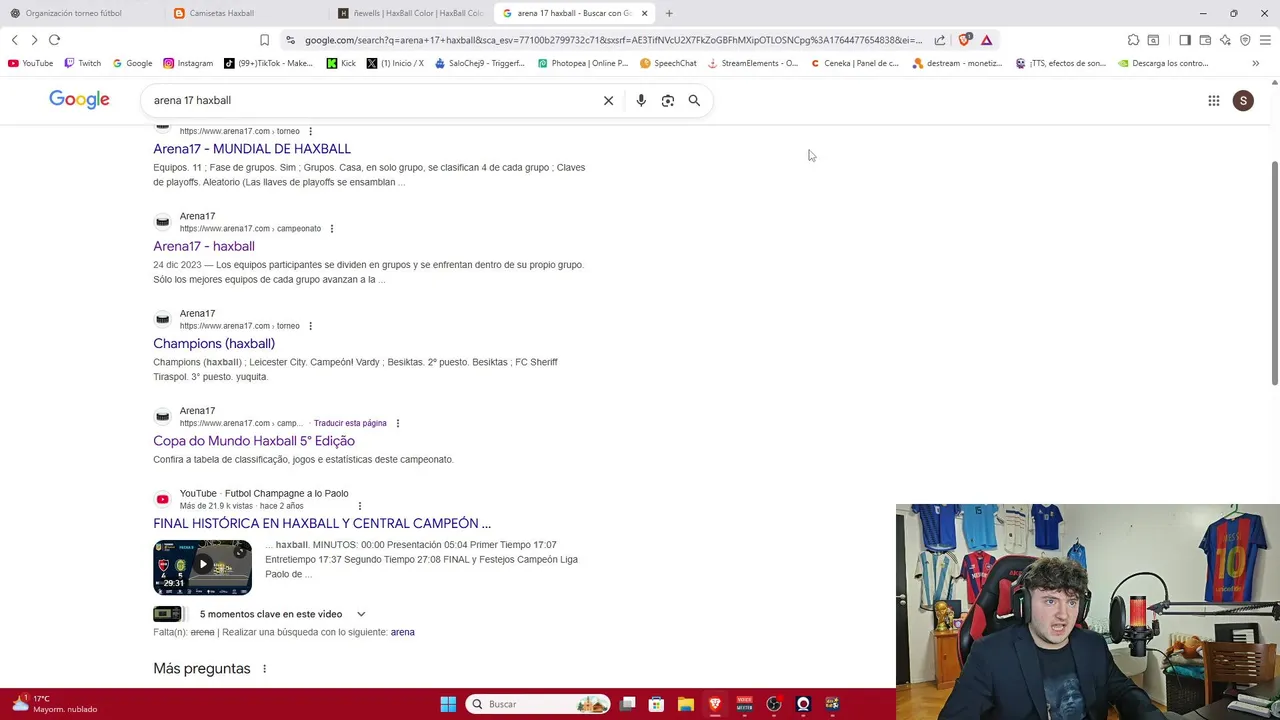Screen dimensions: 1280x720
Task: Open Task View in the taskbar
Action: point(627,704)
